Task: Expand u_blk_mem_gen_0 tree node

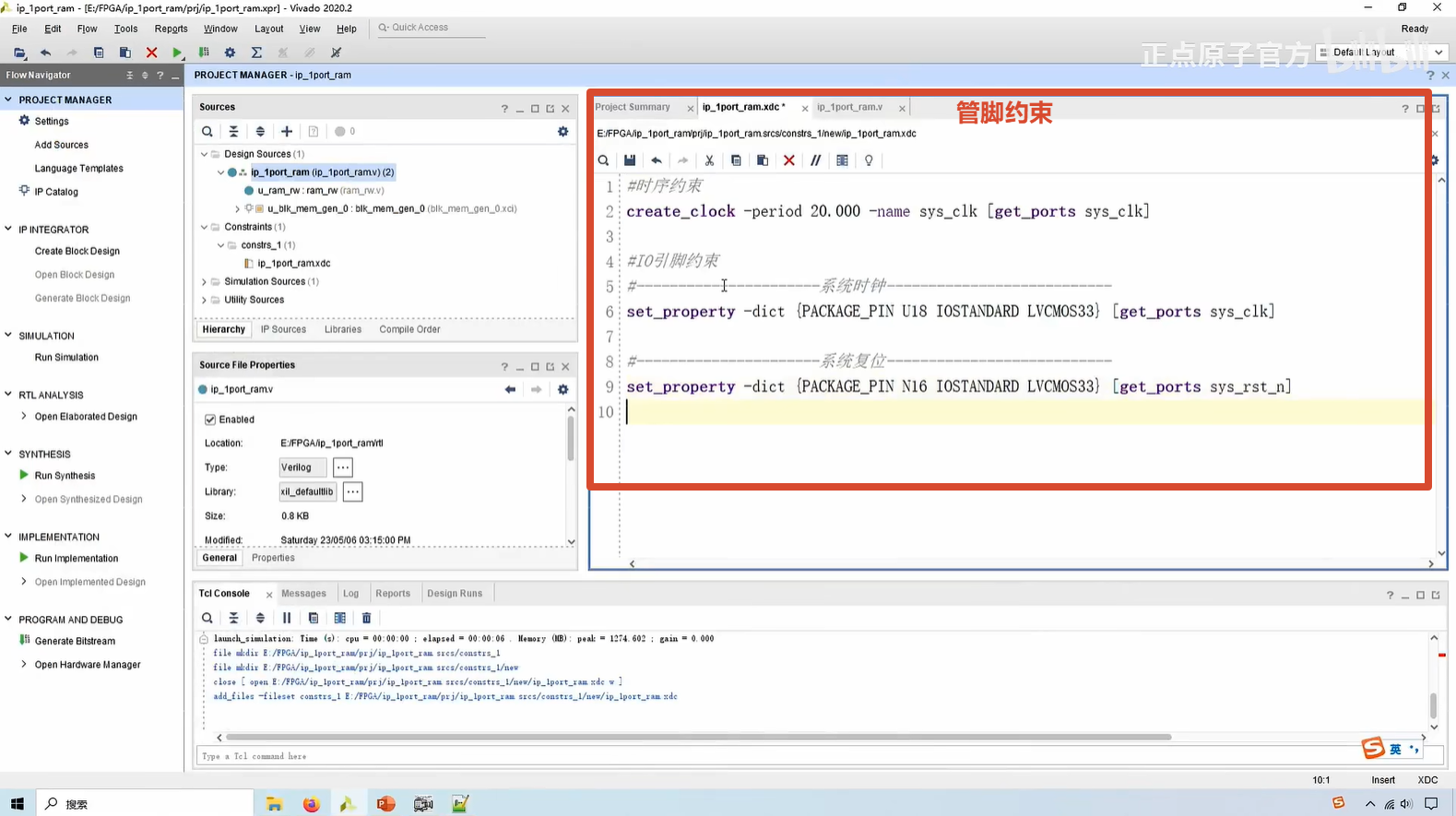Action: tap(237, 209)
